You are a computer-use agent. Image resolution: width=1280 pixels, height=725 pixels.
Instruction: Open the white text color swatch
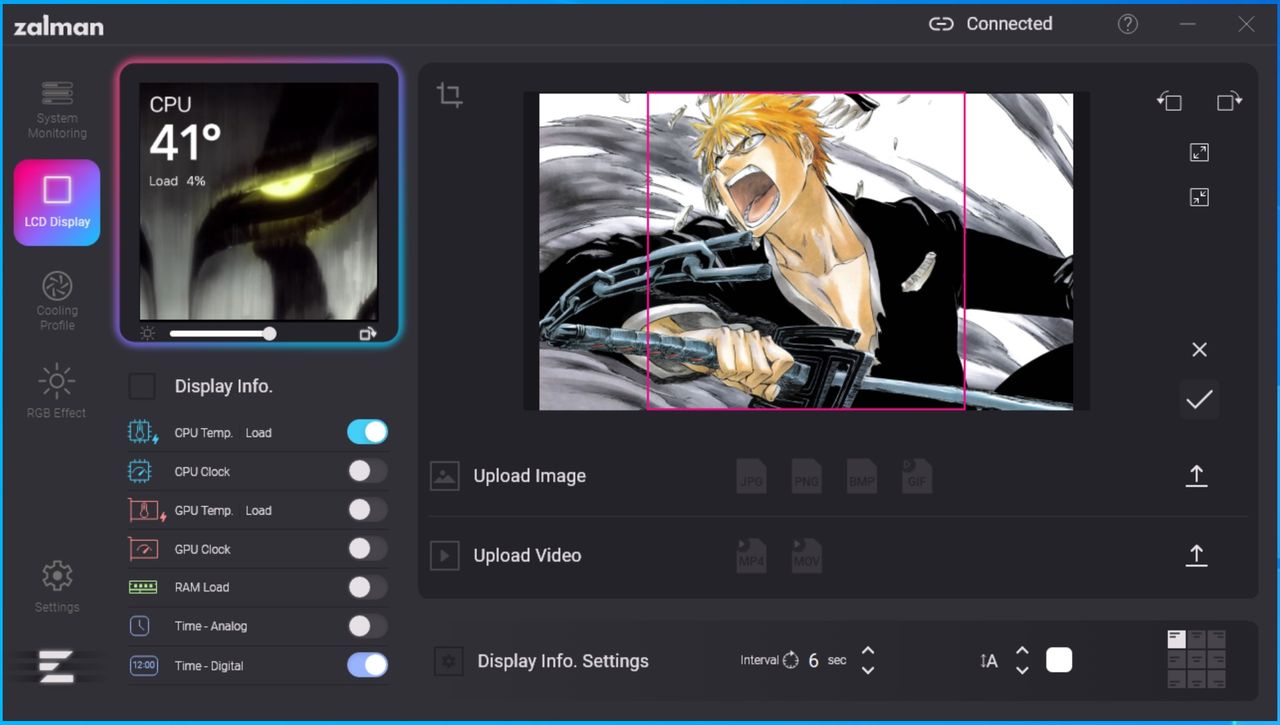[x=1059, y=660]
